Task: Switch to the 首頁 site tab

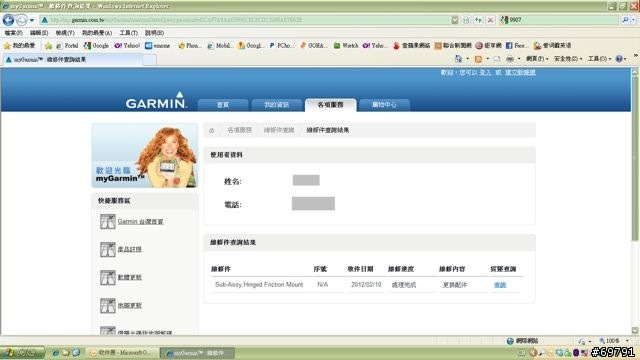Action: point(223,105)
